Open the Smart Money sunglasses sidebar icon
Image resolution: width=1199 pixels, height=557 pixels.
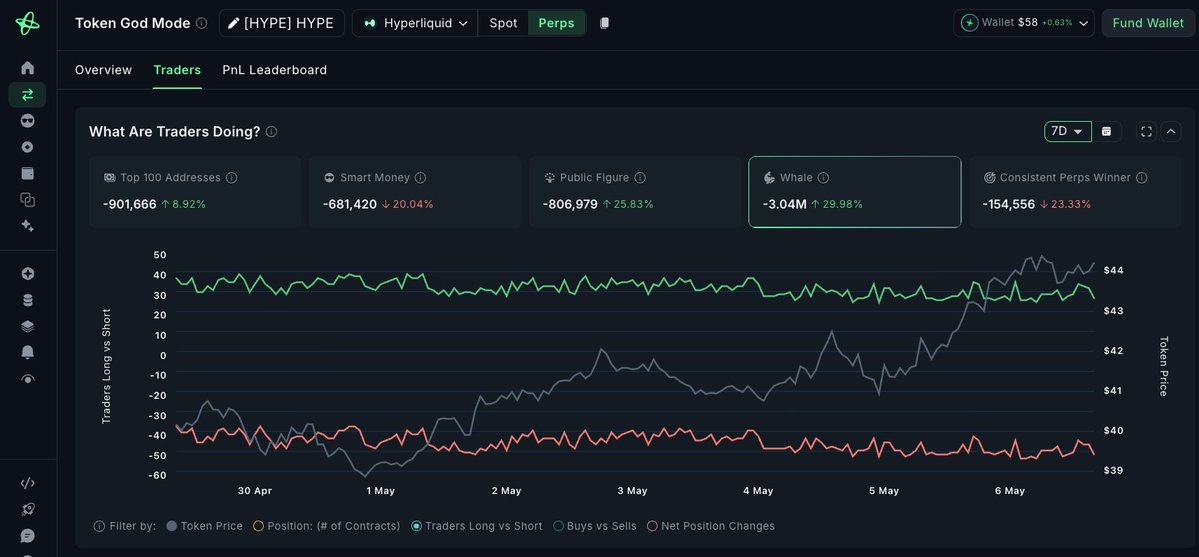tap(28, 121)
